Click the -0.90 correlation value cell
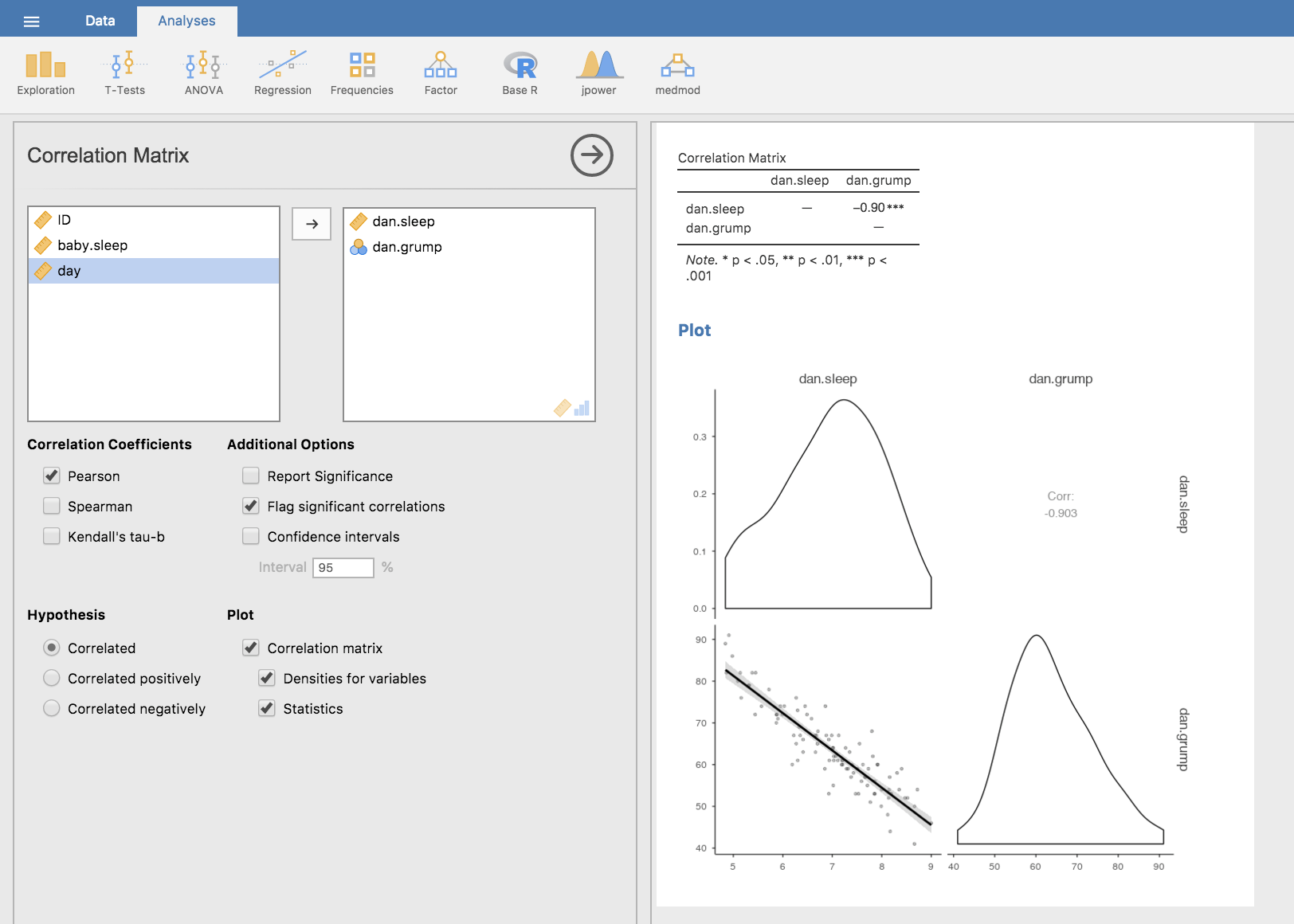Screen dimensions: 1294x924 click(x=878, y=208)
